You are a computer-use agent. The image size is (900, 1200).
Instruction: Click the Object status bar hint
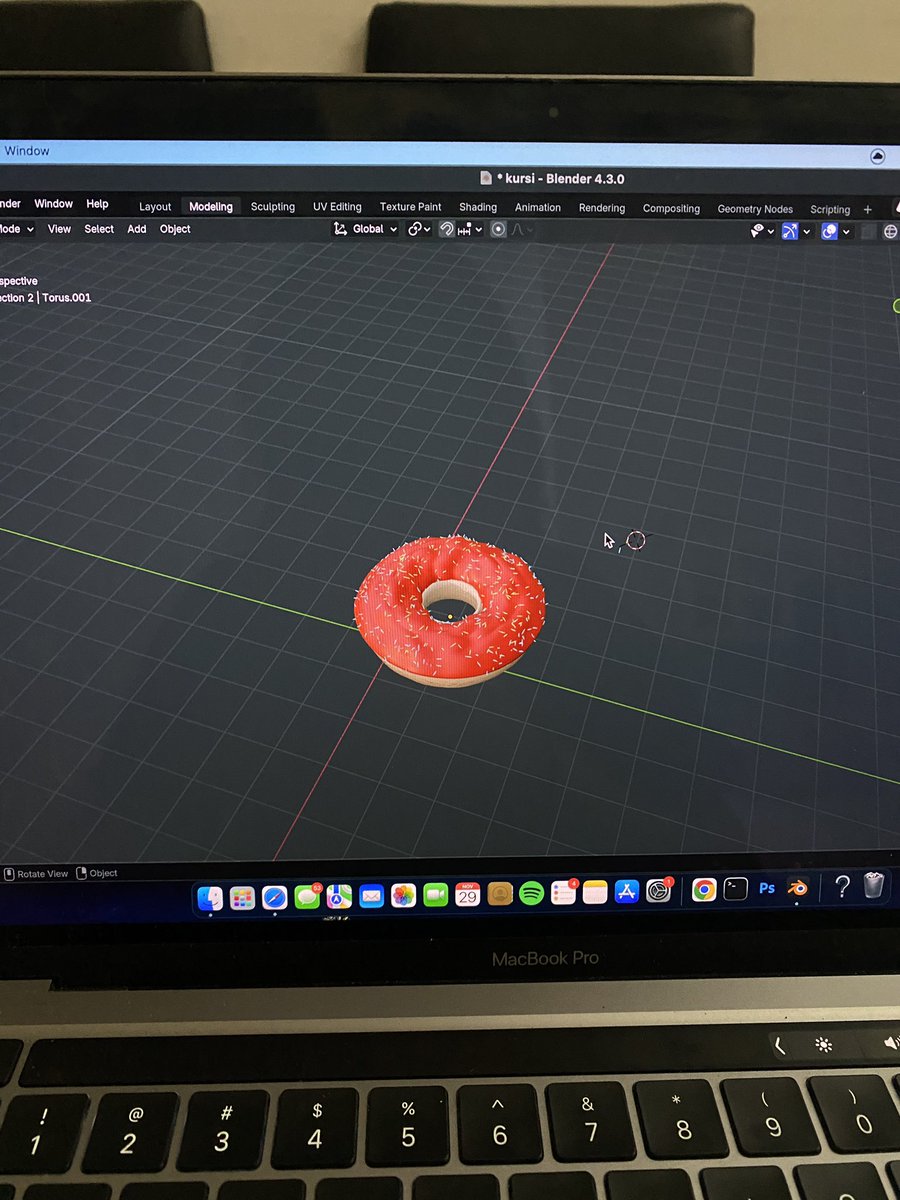tap(96, 873)
